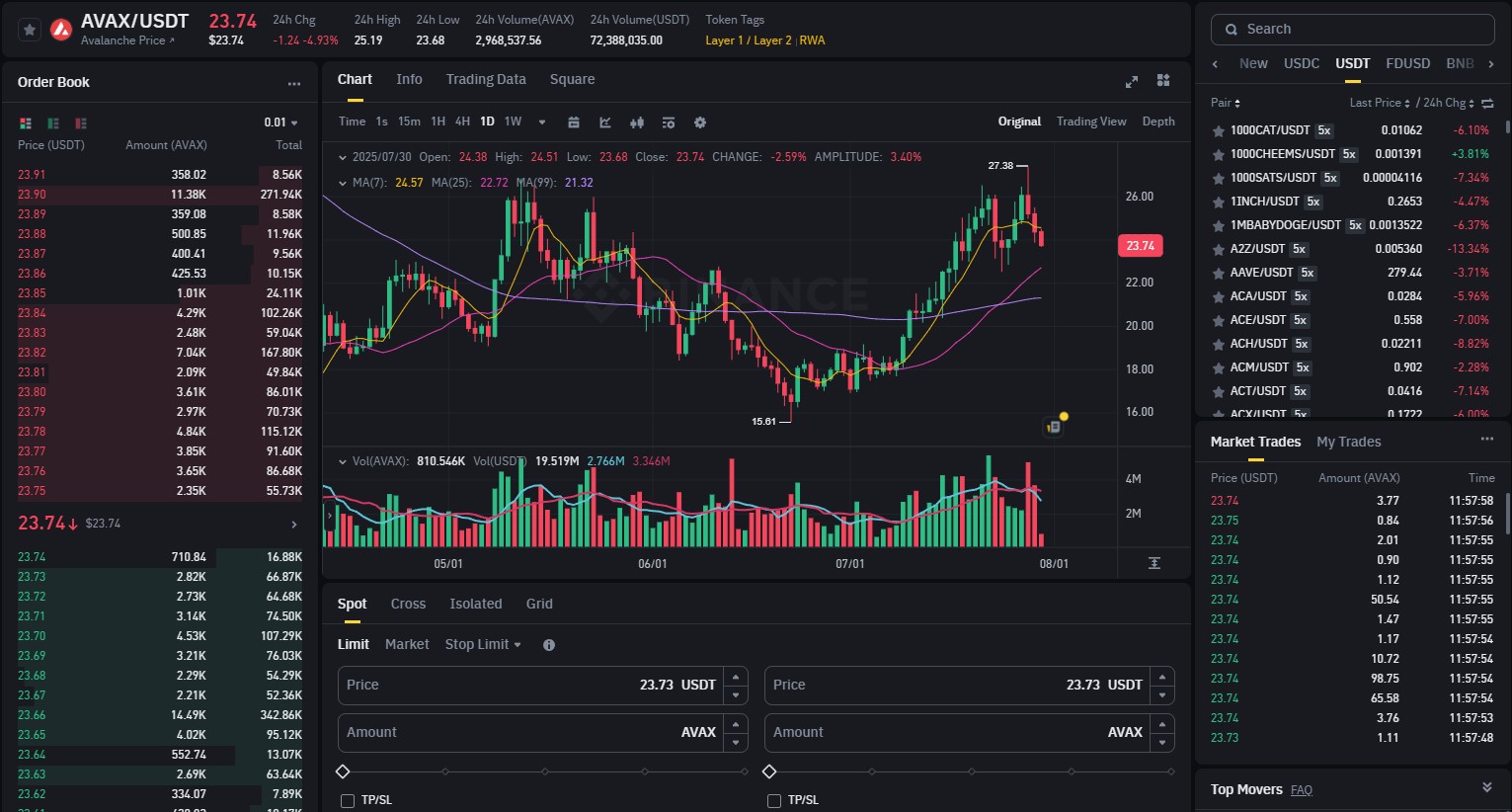Open the 0.01 price grouping dropdown
This screenshot has width=1512, height=812.
[x=281, y=122]
